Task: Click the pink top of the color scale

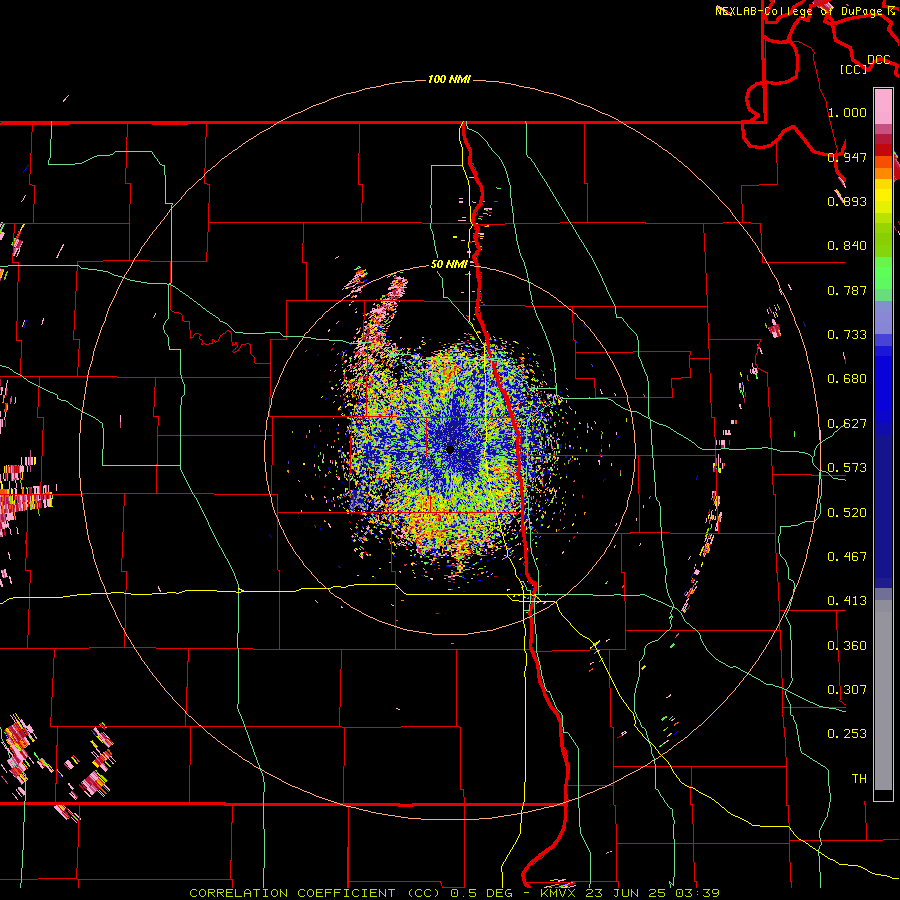Action: 883,106
